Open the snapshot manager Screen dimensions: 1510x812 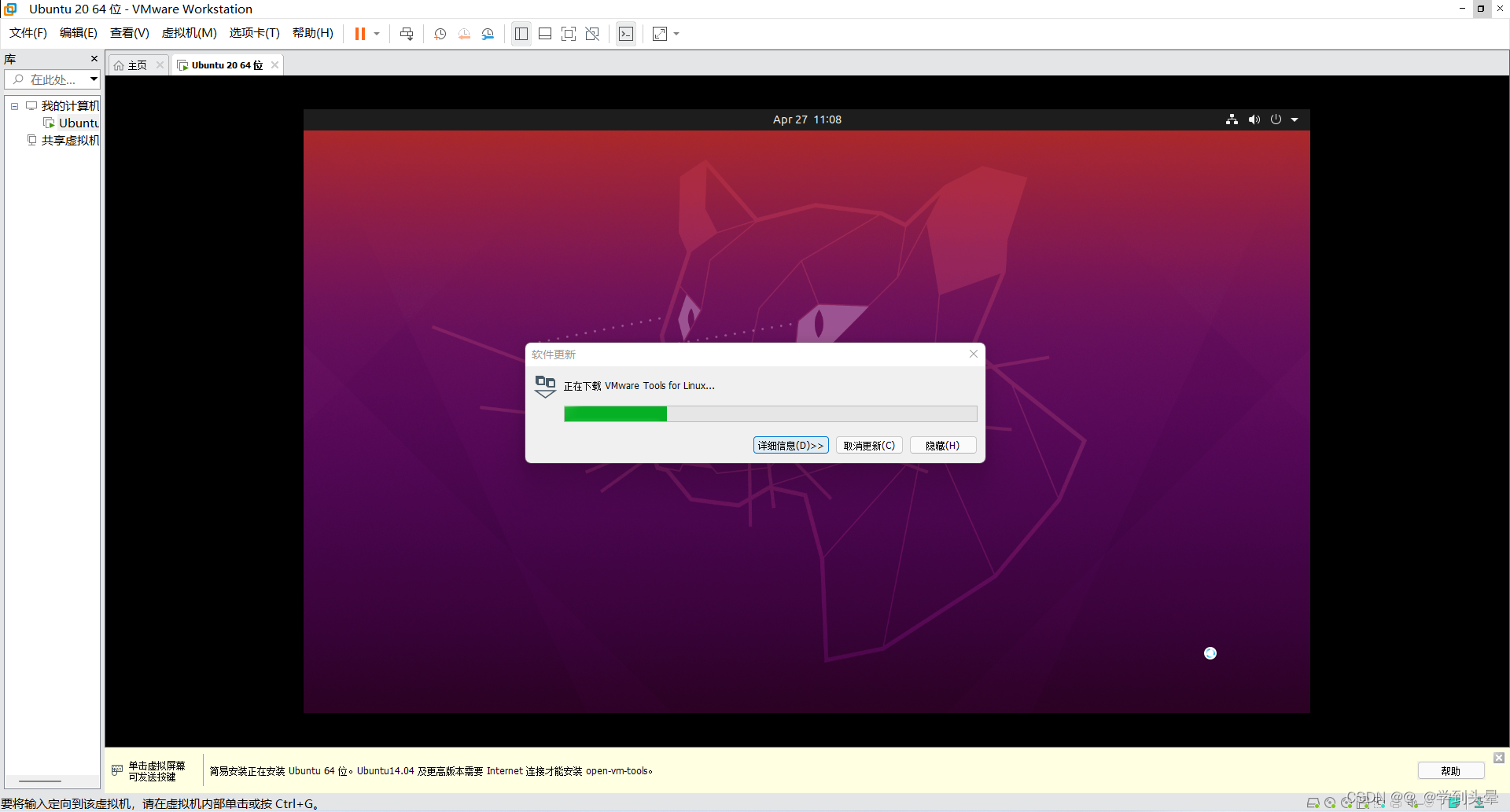pos(488,34)
